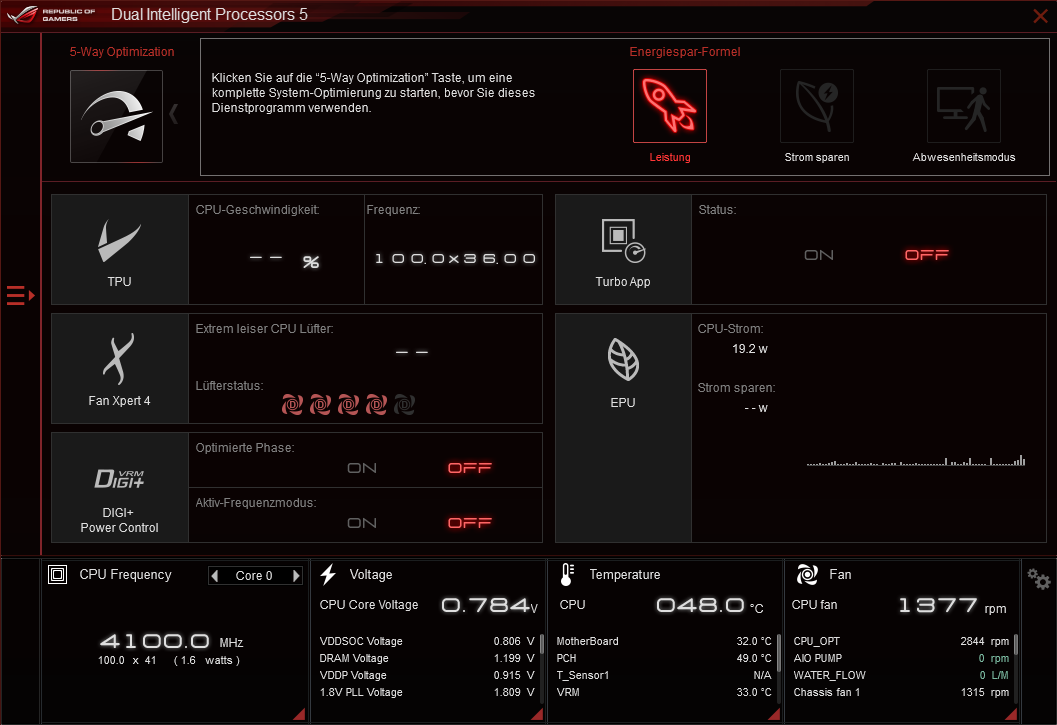Select the Leistung rocket mode
This screenshot has width=1057, height=725.
[x=669, y=106]
